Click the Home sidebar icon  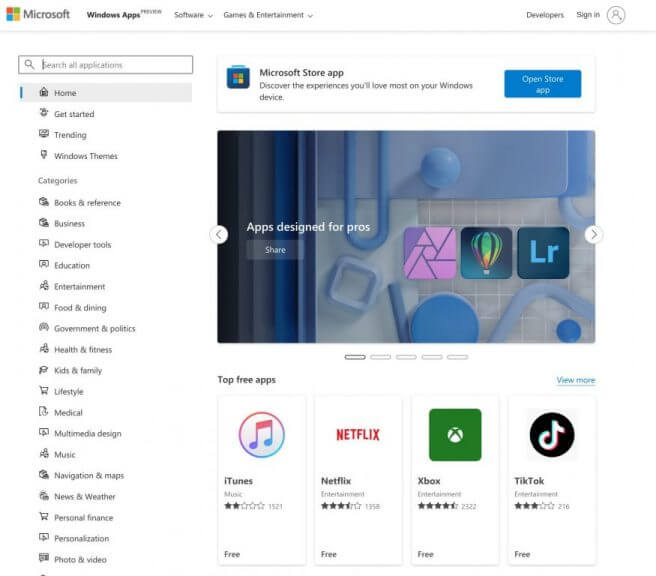(44, 92)
